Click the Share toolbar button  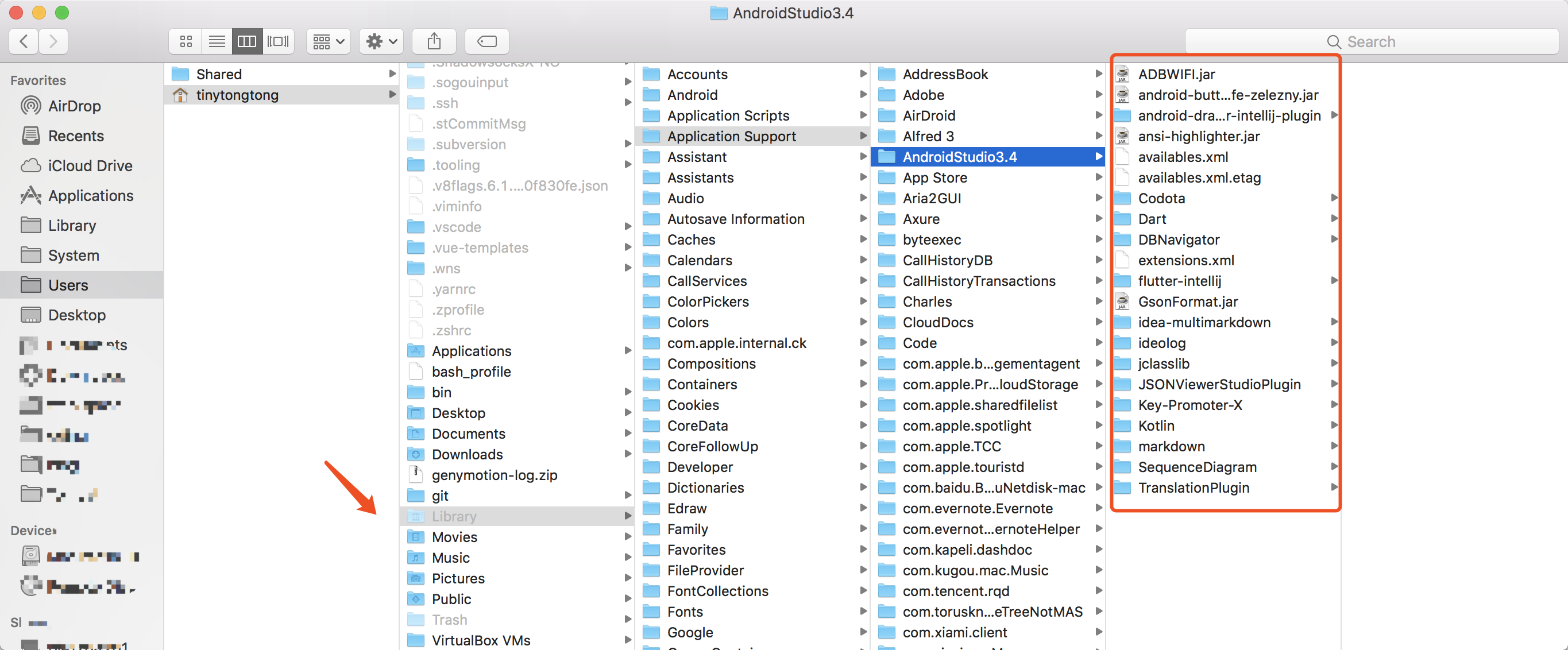click(x=434, y=41)
